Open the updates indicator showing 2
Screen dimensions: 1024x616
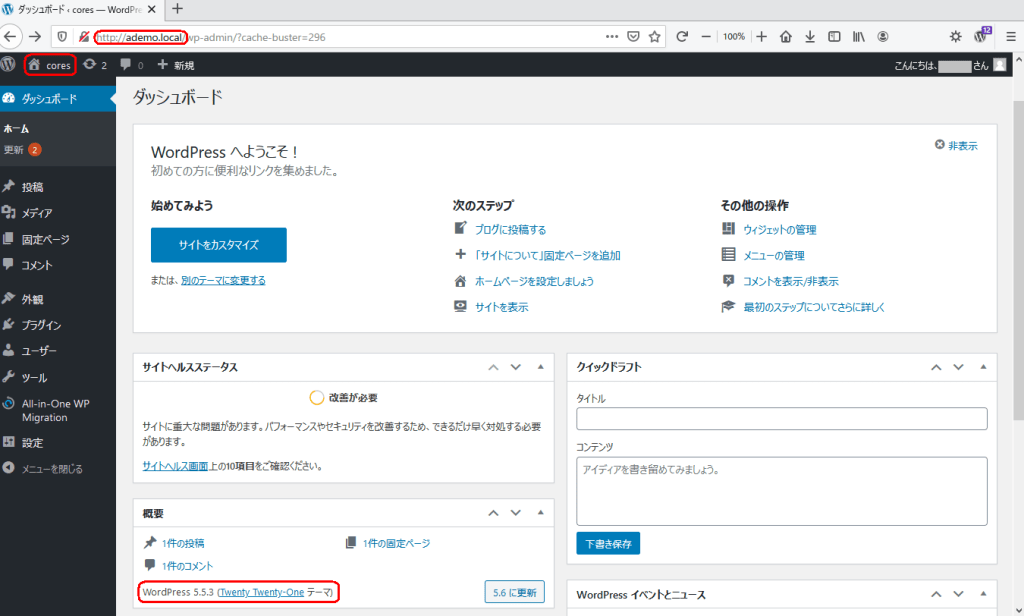pos(95,65)
